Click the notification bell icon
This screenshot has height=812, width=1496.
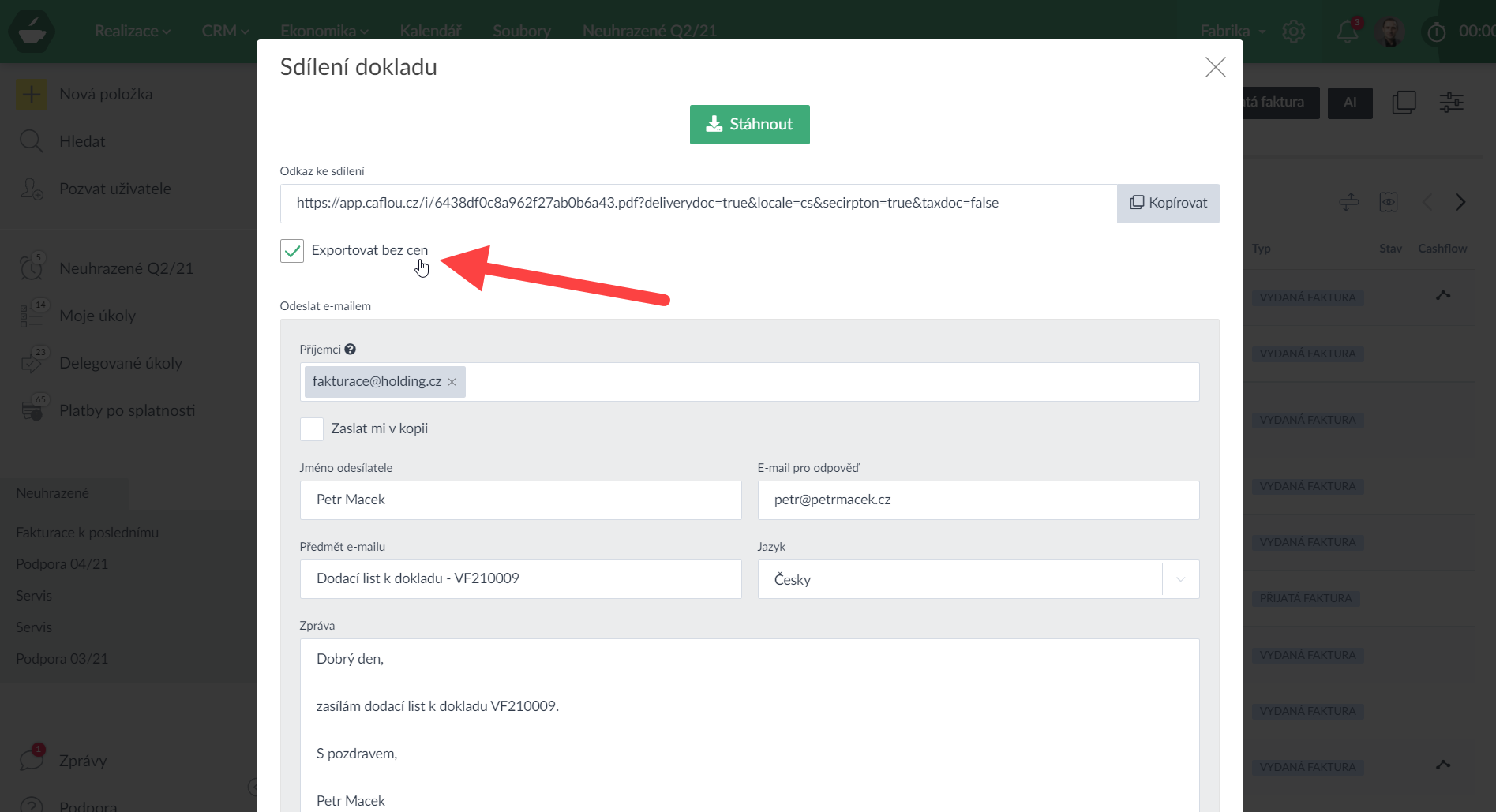tap(1347, 32)
